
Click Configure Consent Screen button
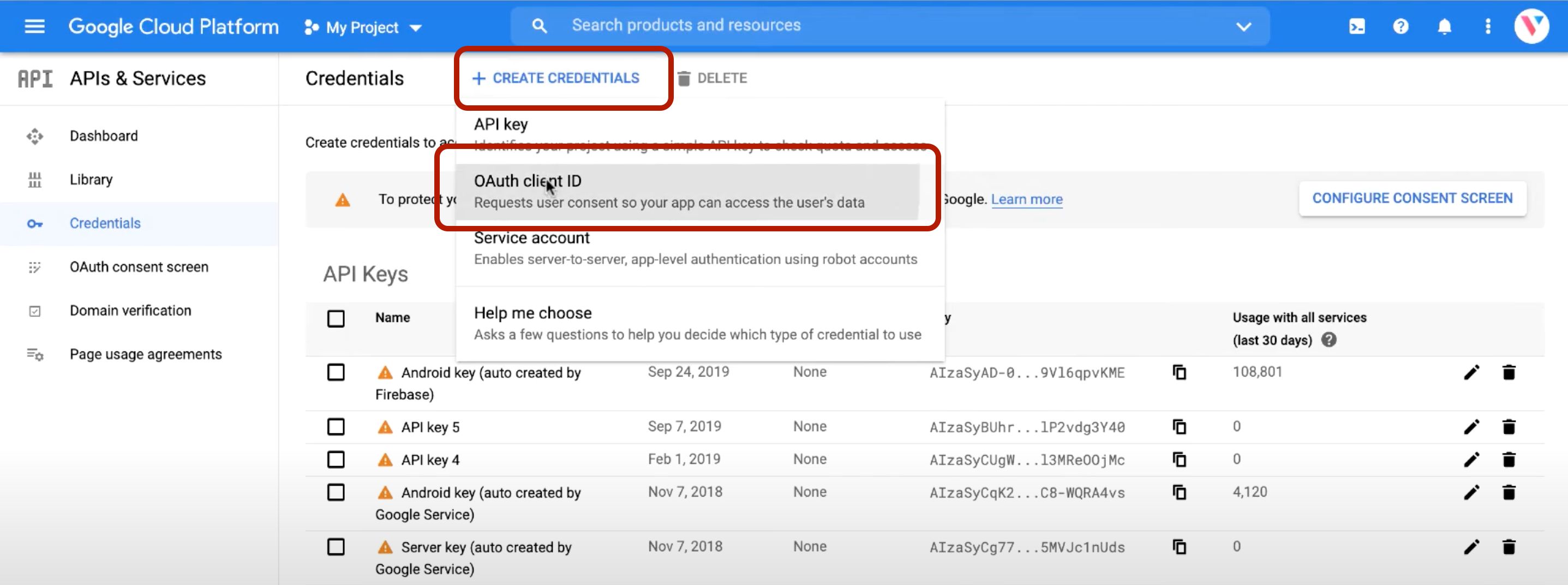pyautogui.click(x=1412, y=199)
